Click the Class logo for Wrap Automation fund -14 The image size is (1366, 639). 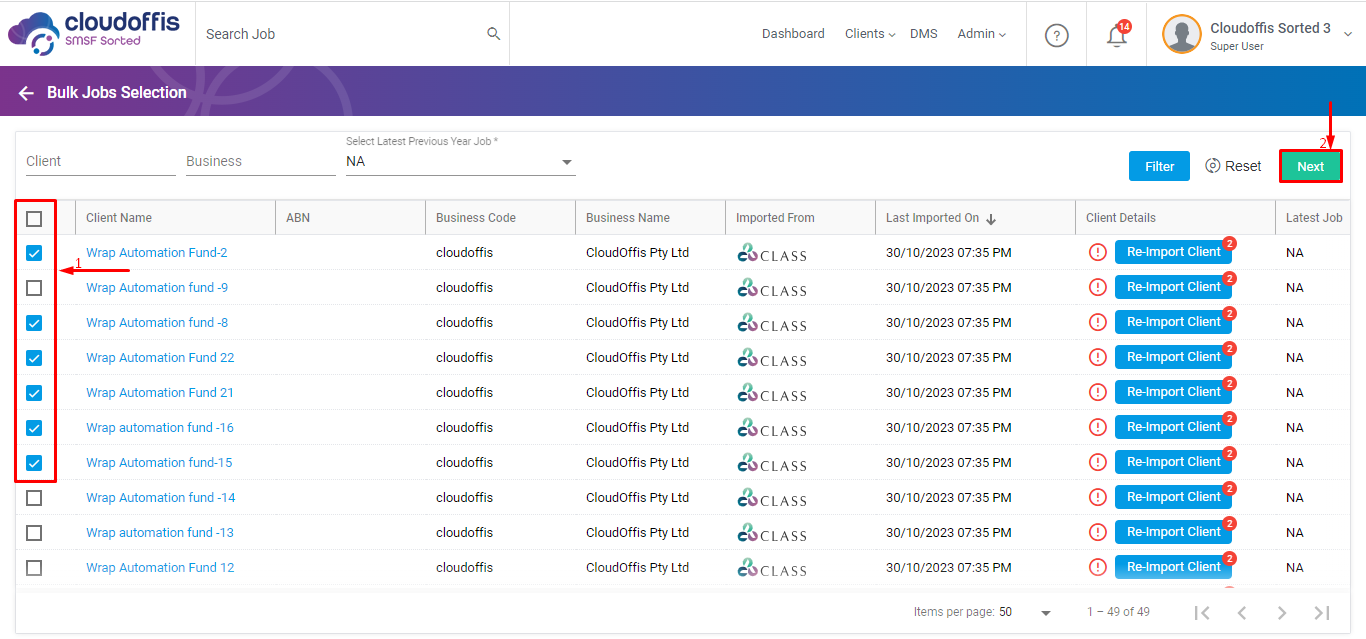tap(771, 498)
